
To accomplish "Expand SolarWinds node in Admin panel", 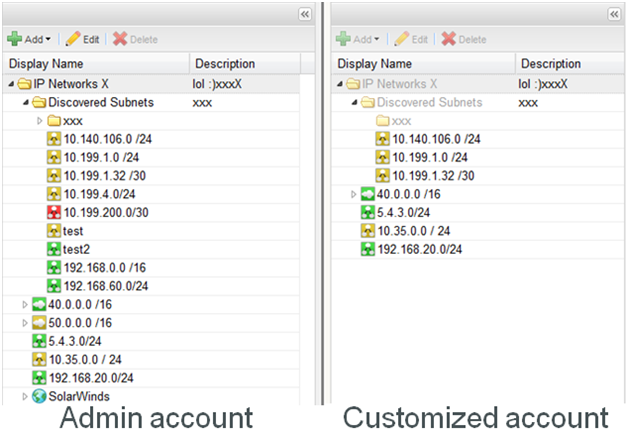I will pos(25,397).
